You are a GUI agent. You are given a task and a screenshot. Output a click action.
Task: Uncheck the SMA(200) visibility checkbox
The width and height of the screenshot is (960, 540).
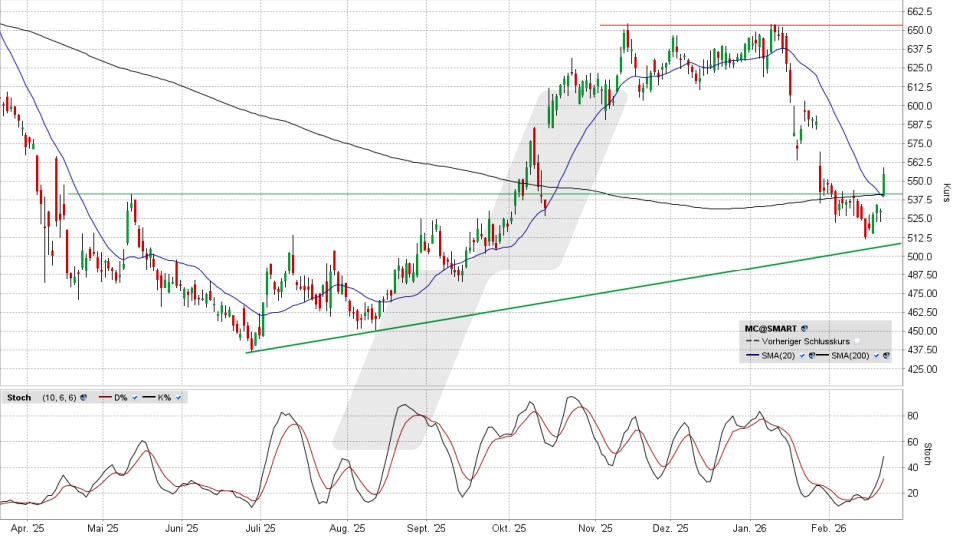point(876,355)
